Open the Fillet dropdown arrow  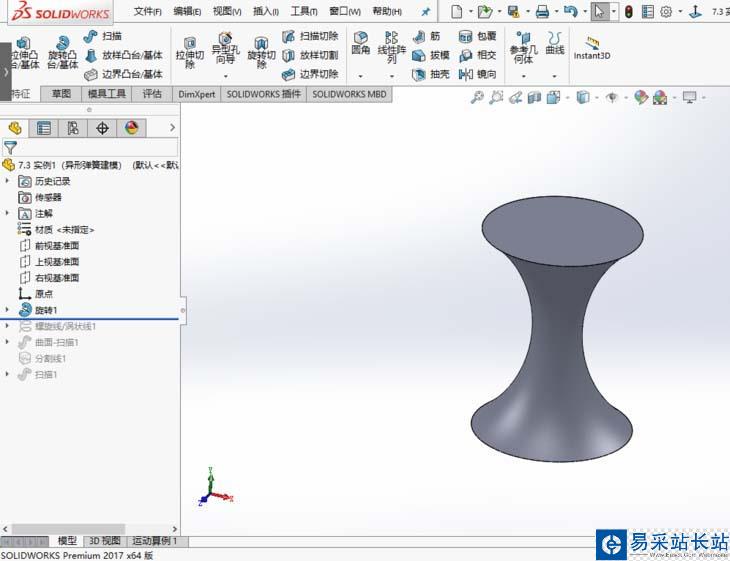[x=360, y=76]
